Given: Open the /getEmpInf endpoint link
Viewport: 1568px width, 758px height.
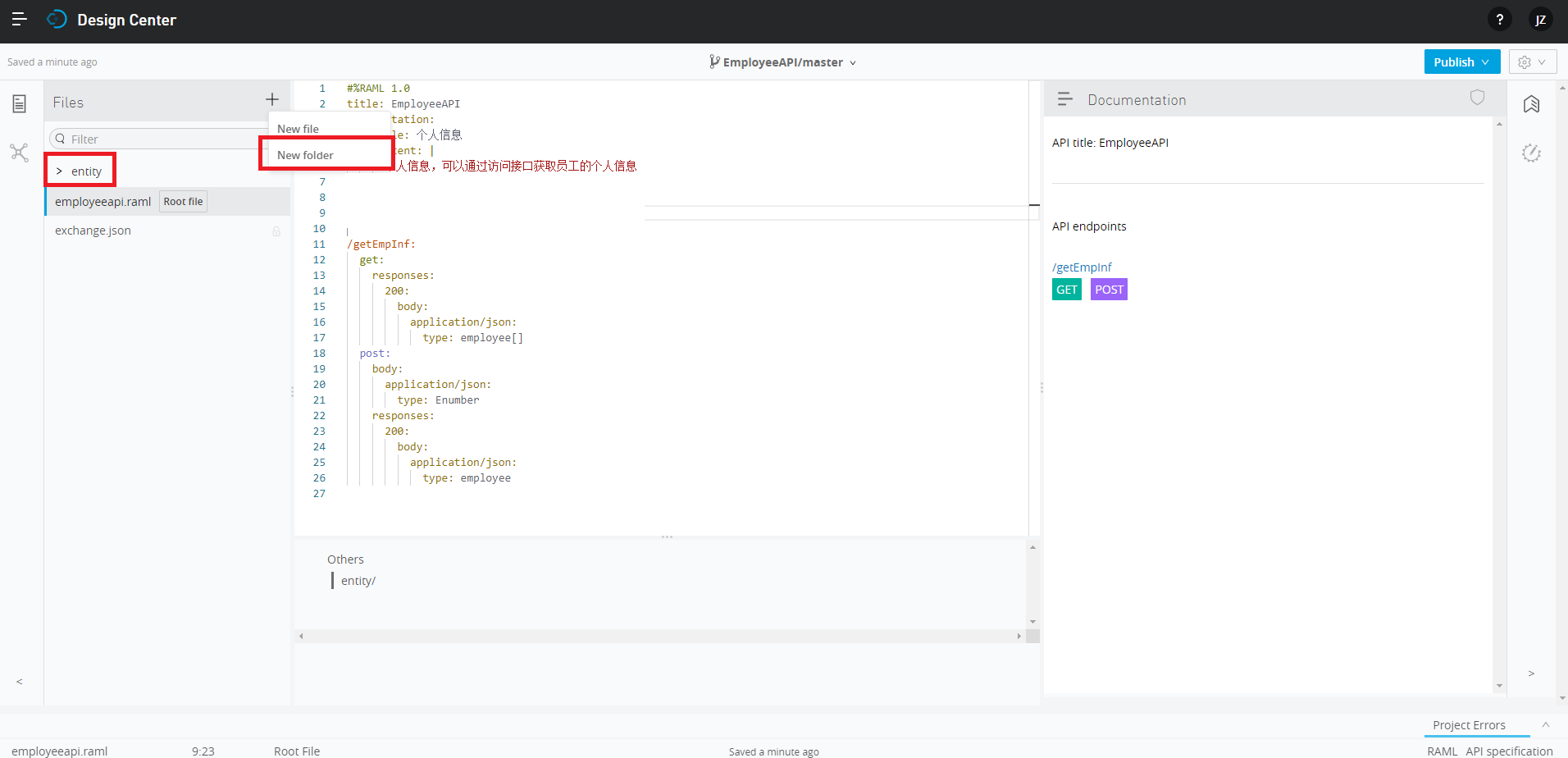Looking at the screenshot, I should (1081, 267).
